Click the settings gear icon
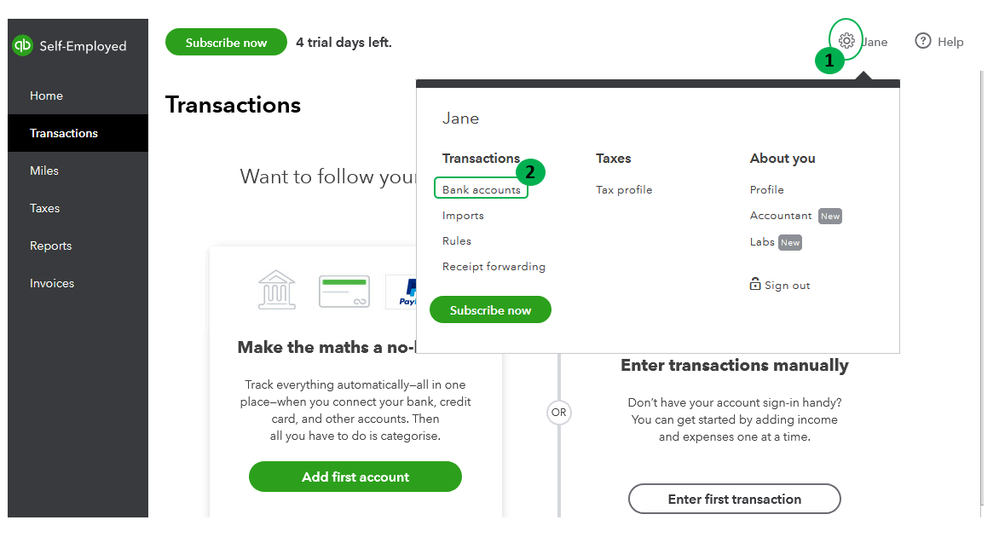Viewport: 999px width, 555px height. 846,41
